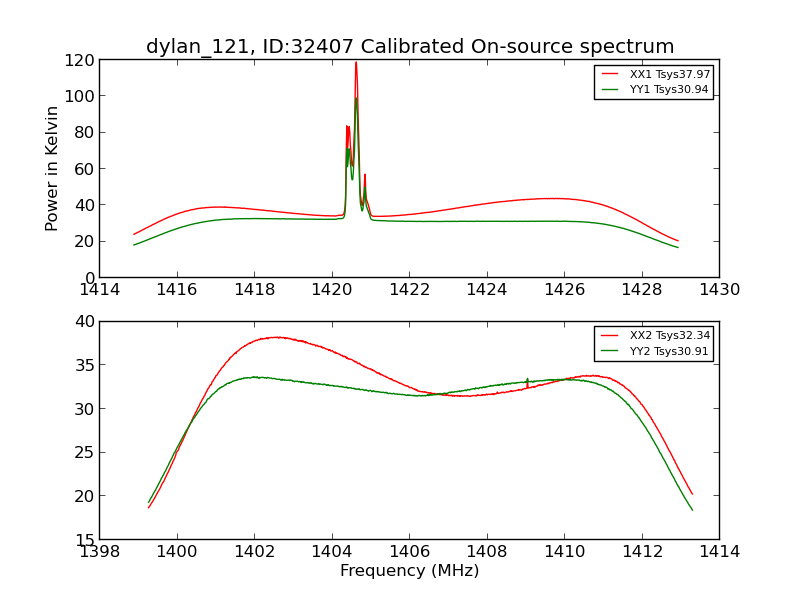Click y-axis tick label '15'
Viewport: 800px width, 600px height.
coord(85,540)
